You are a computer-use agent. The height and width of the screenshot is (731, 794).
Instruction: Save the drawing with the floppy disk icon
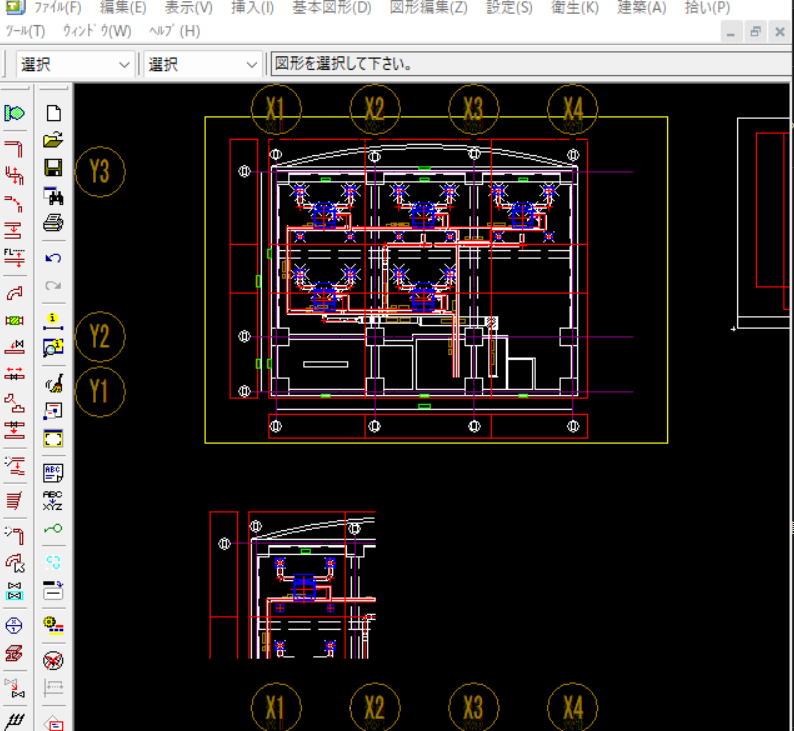point(54,168)
